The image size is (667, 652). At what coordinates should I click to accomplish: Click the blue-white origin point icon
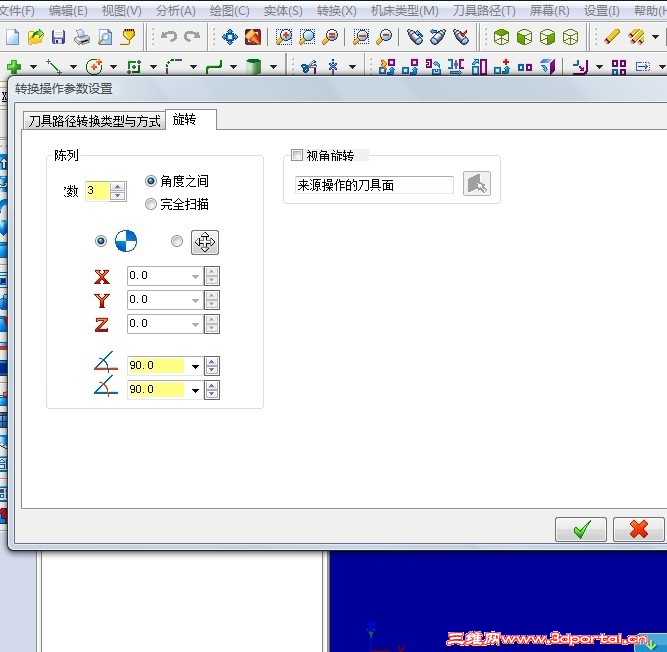(126, 241)
